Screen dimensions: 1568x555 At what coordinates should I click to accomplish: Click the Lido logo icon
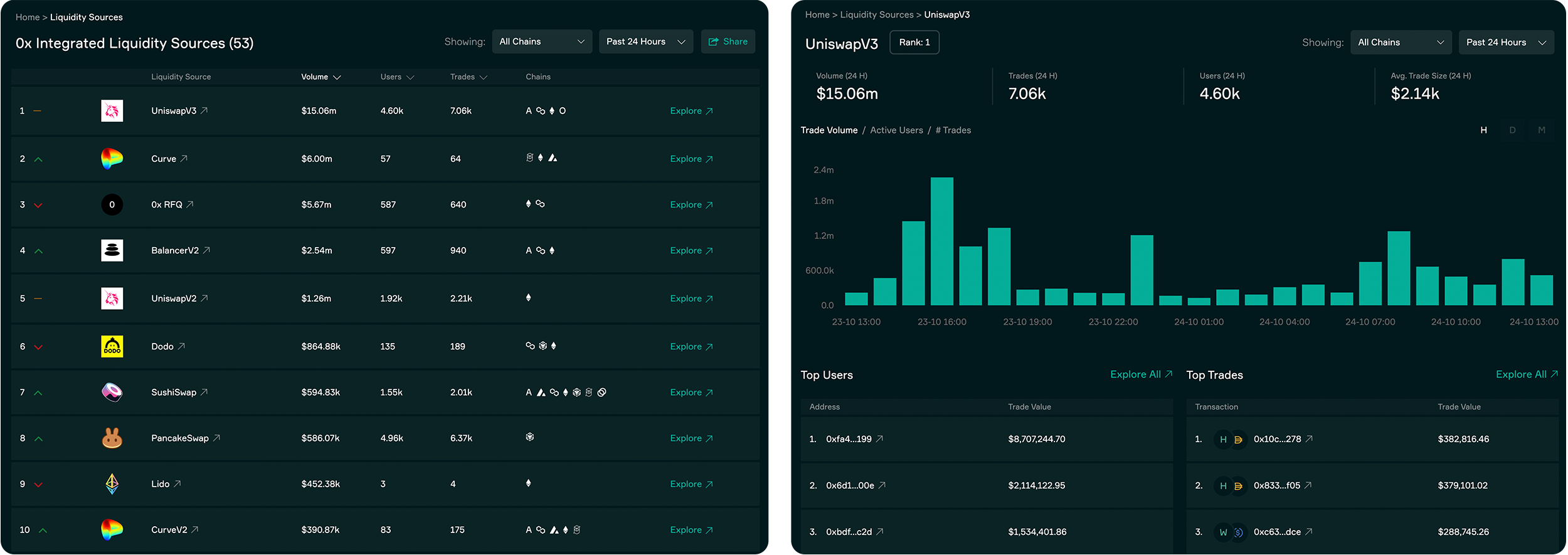112,484
